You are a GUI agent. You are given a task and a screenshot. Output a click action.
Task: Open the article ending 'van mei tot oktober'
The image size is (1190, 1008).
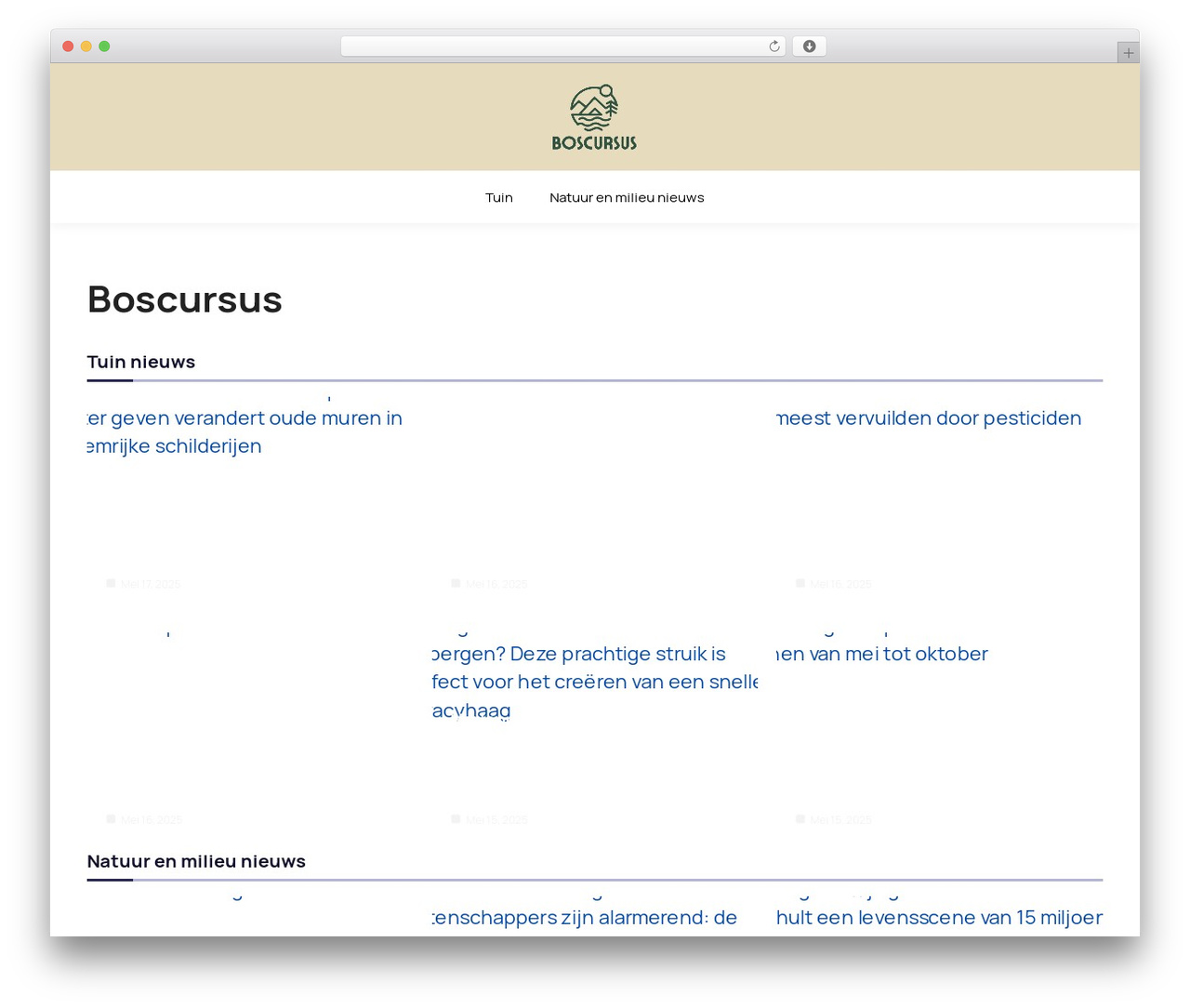point(882,654)
